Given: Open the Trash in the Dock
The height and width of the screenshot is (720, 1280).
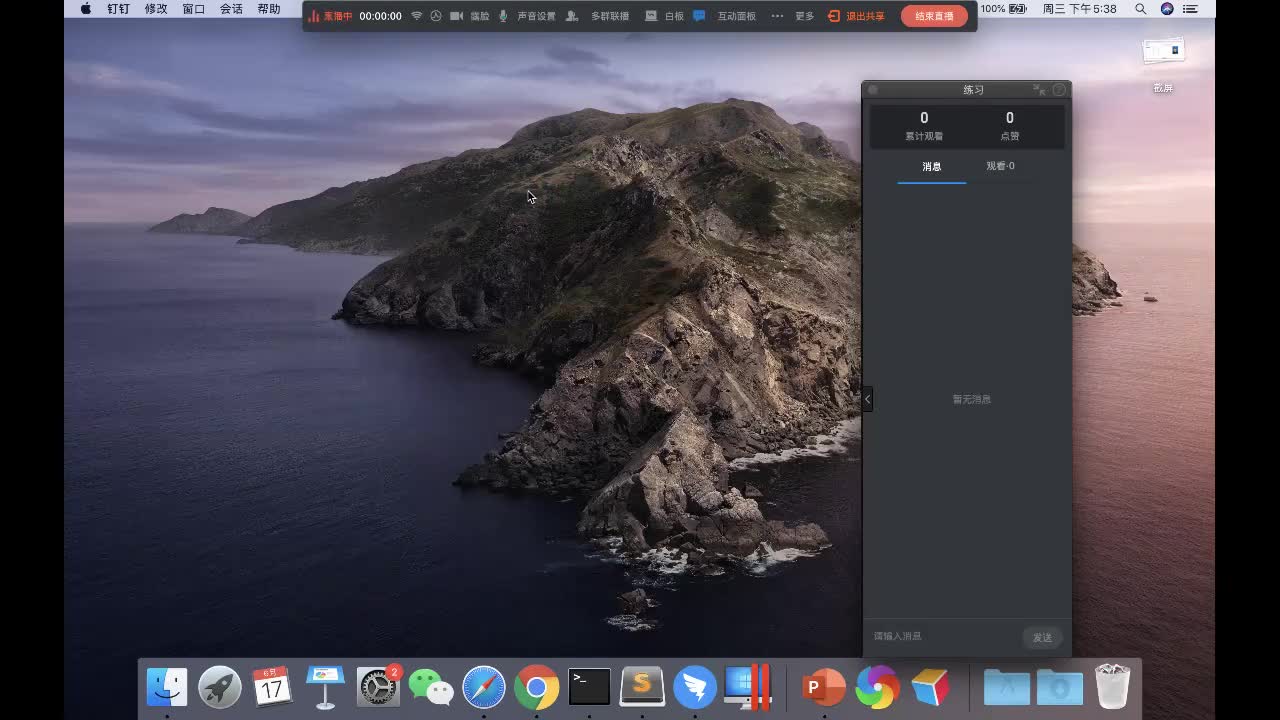Looking at the screenshot, I should (1112, 687).
